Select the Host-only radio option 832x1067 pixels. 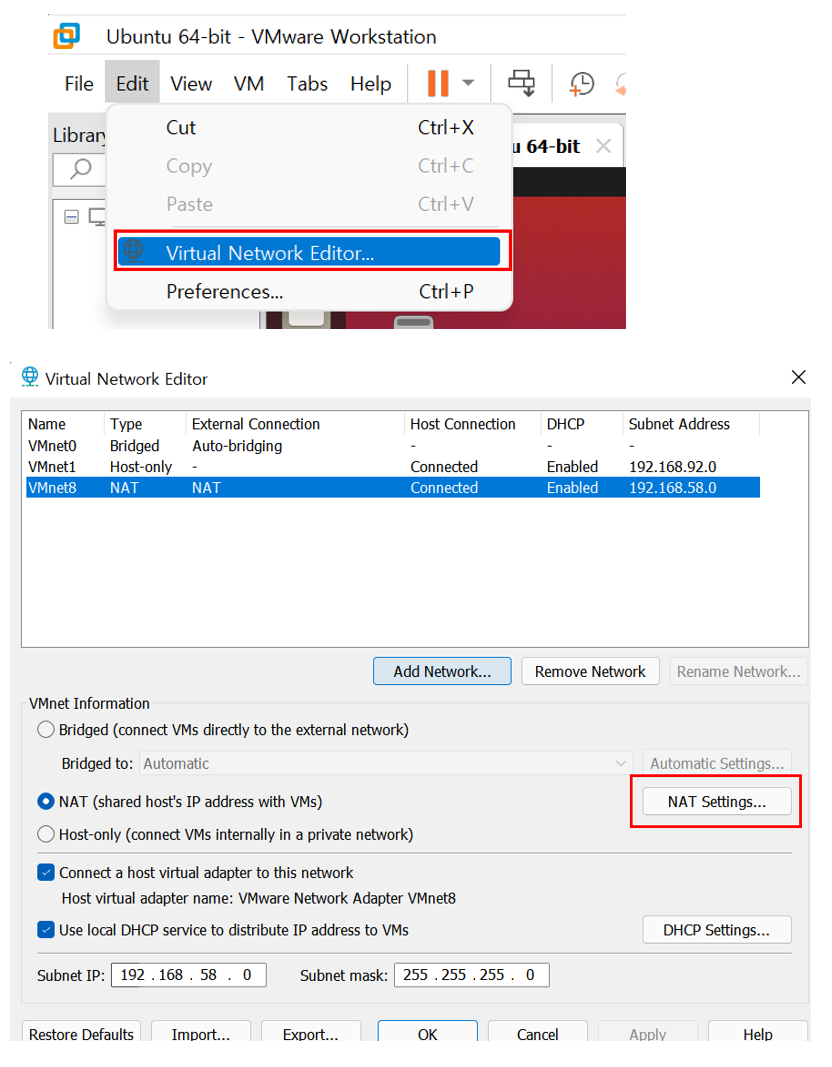[x=46, y=834]
